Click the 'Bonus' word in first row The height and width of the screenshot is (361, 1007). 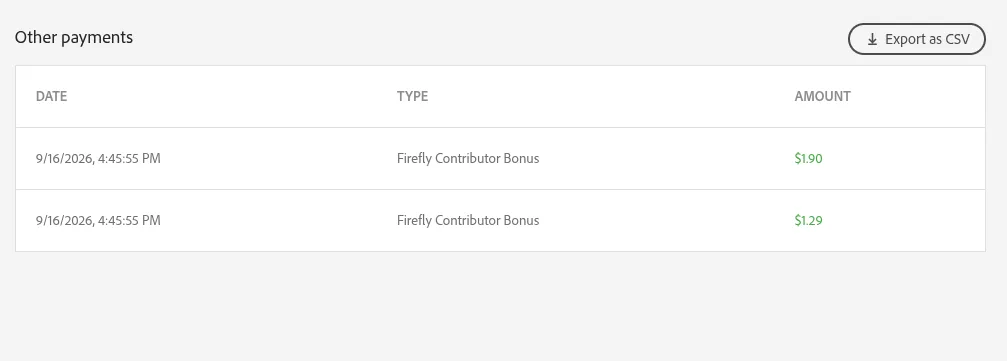(x=521, y=158)
